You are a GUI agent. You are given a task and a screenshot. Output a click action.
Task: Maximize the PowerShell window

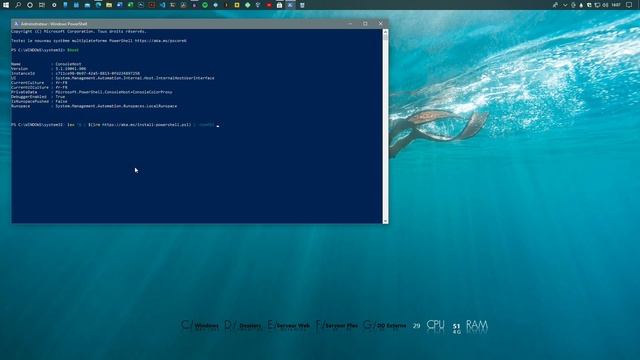tap(365, 24)
